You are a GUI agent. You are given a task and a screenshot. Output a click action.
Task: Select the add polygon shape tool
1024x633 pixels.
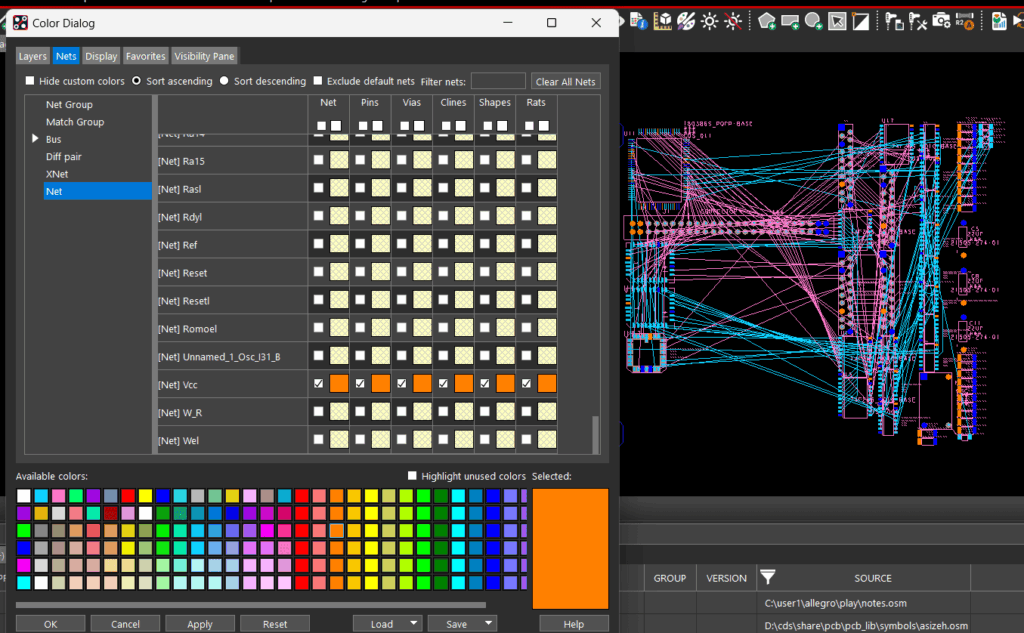pos(767,21)
